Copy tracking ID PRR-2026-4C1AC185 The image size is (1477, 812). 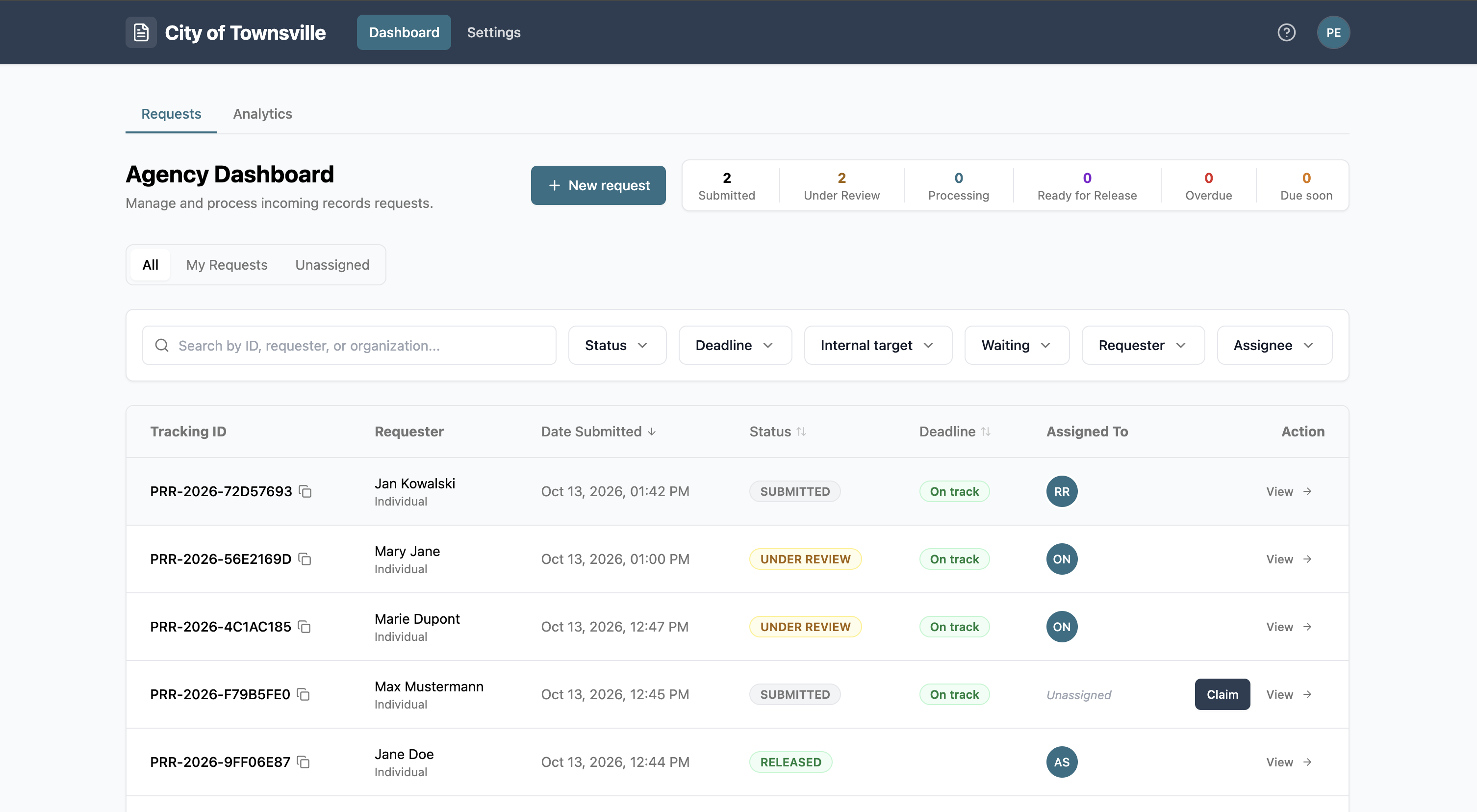(x=305, y=627)
